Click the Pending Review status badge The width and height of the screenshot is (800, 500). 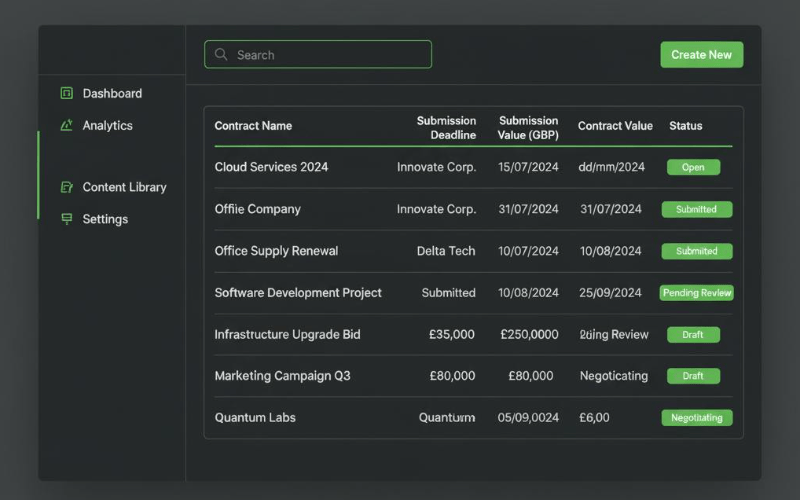696,293
